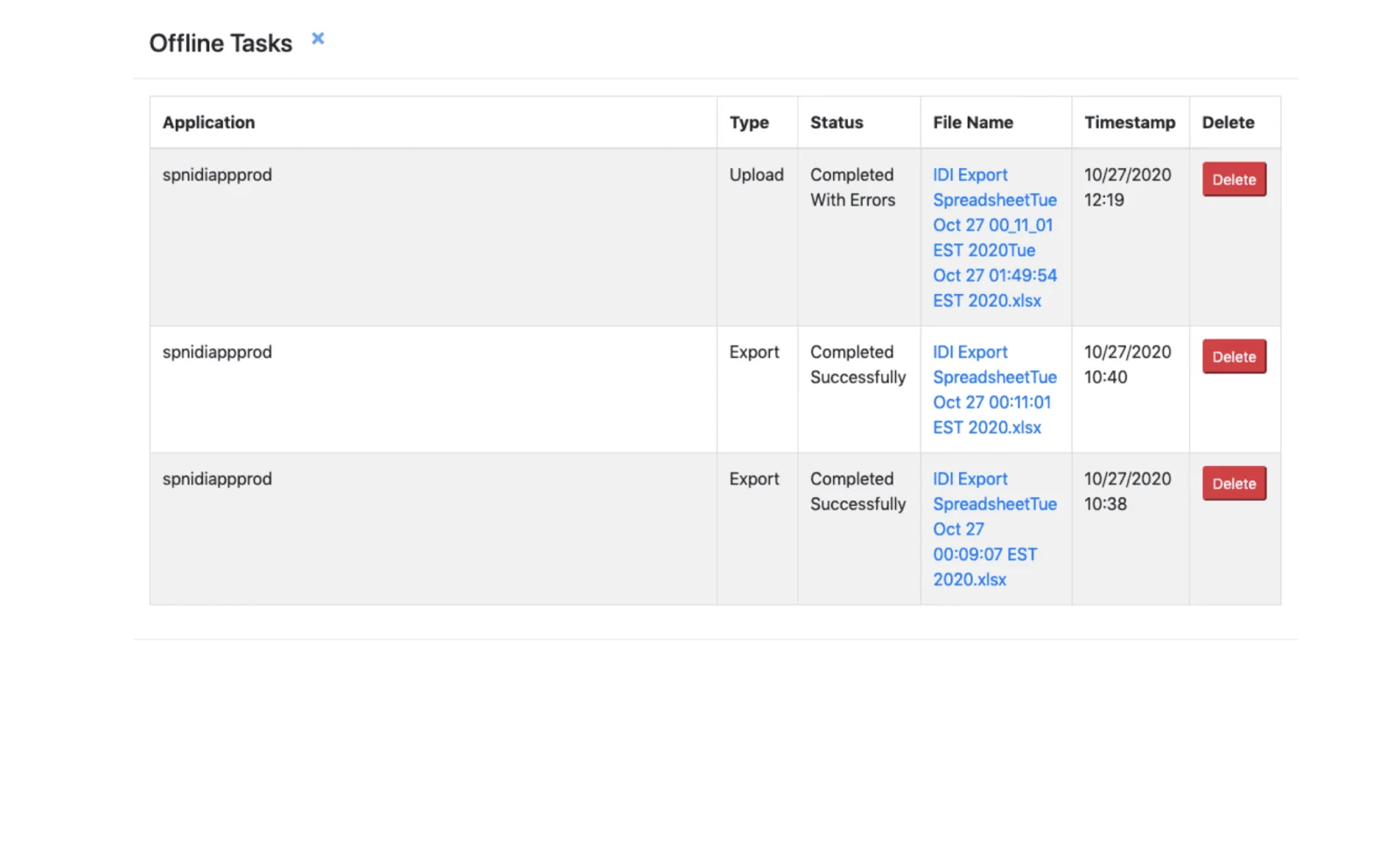Viewport: 1400px width, 846px height.
Task: Select spnidiappprod in the Upload row
Action: [217, 175]
